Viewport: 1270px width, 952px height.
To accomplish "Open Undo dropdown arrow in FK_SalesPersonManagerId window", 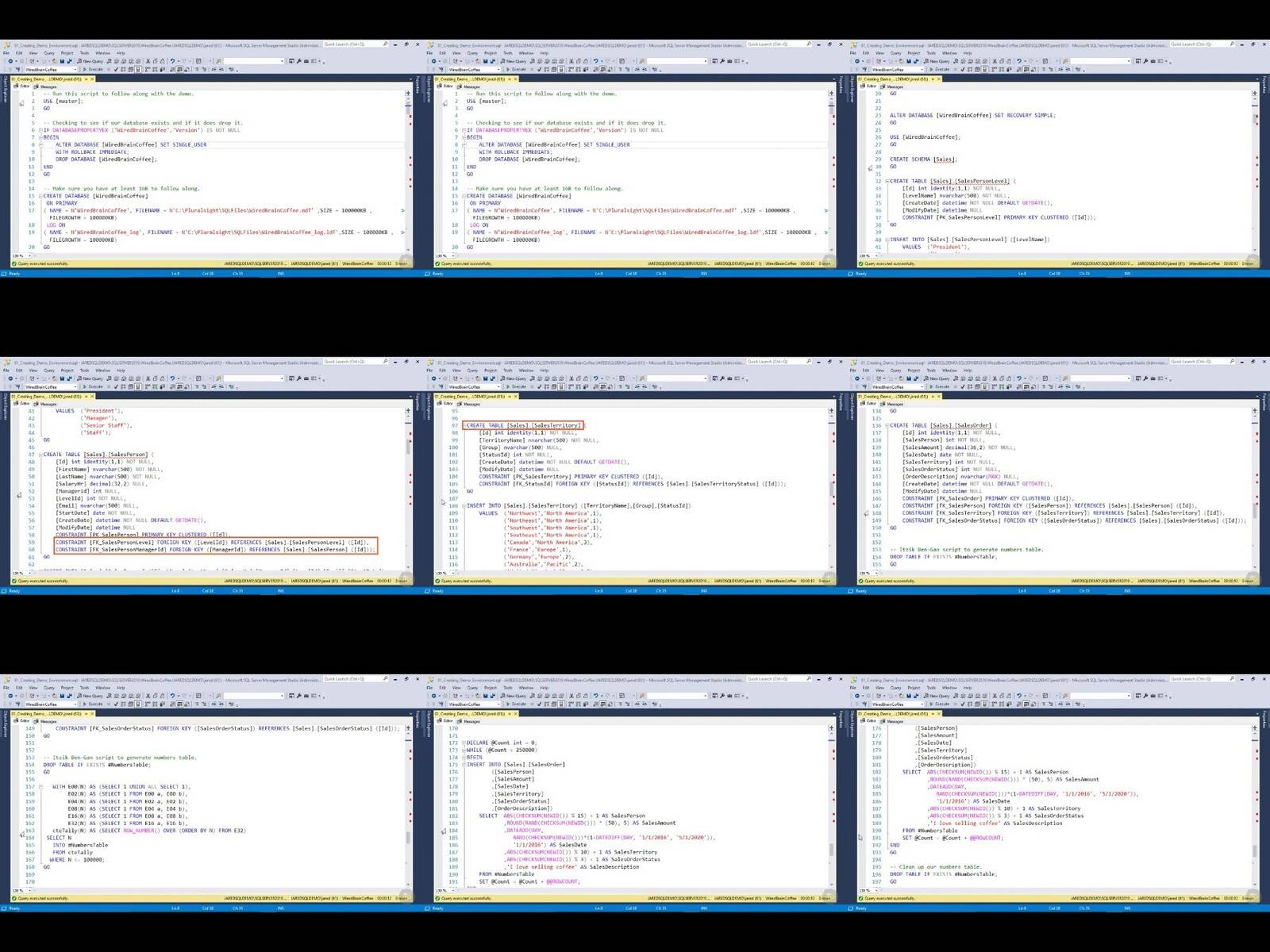I will [179, 378].
